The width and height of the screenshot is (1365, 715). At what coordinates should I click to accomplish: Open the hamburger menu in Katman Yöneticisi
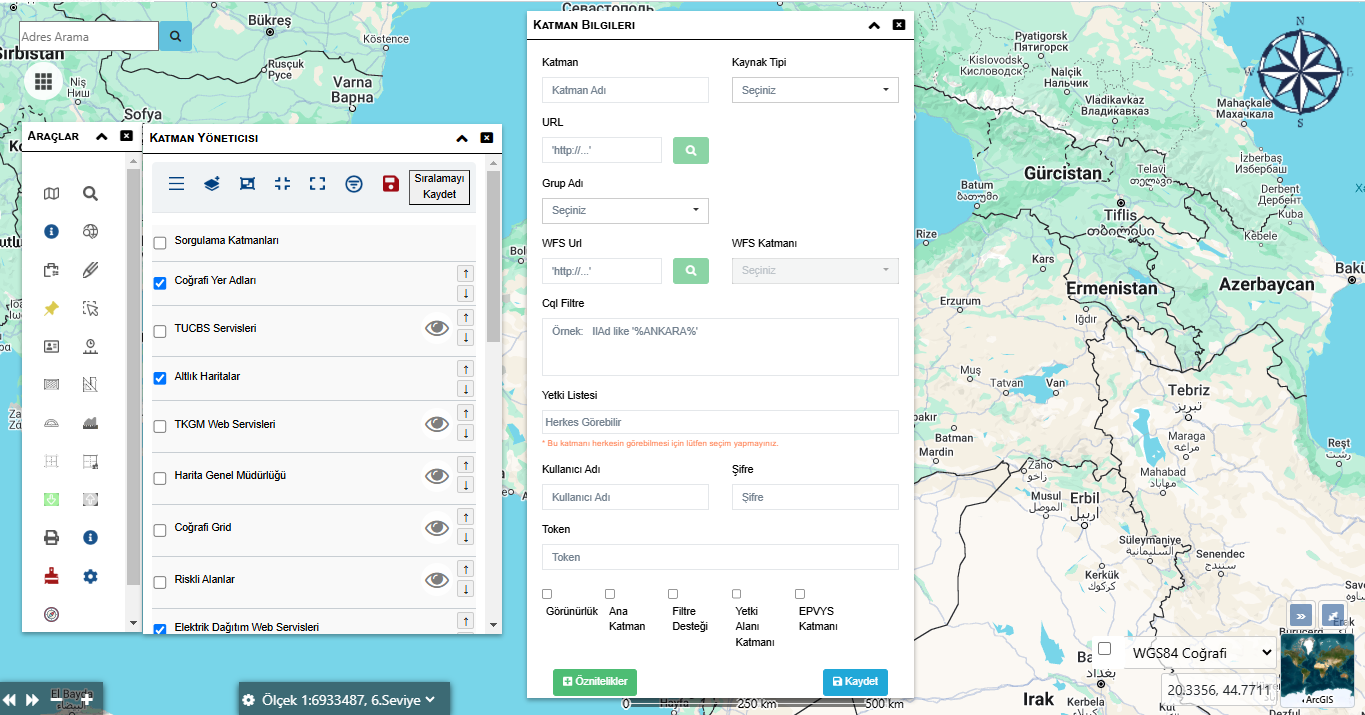[176, 184]
